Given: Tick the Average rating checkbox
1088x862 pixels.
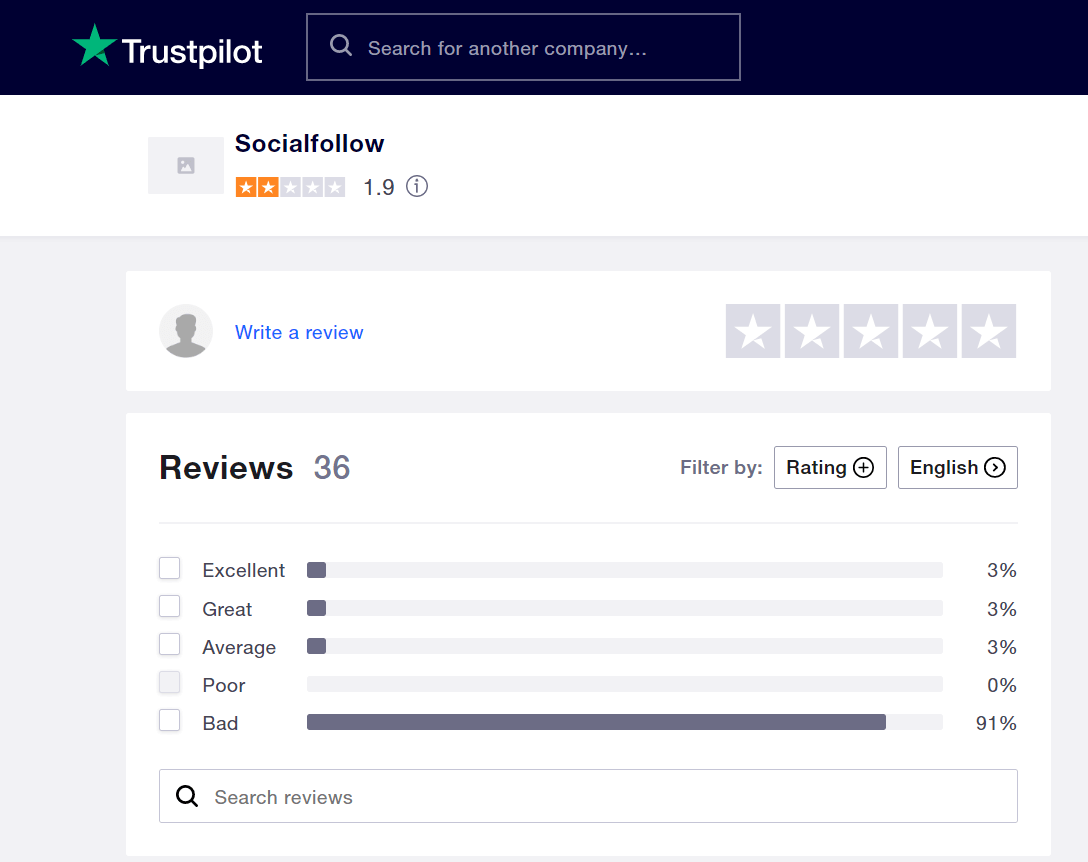Looking at the screenshot, I should coord(169,645).
